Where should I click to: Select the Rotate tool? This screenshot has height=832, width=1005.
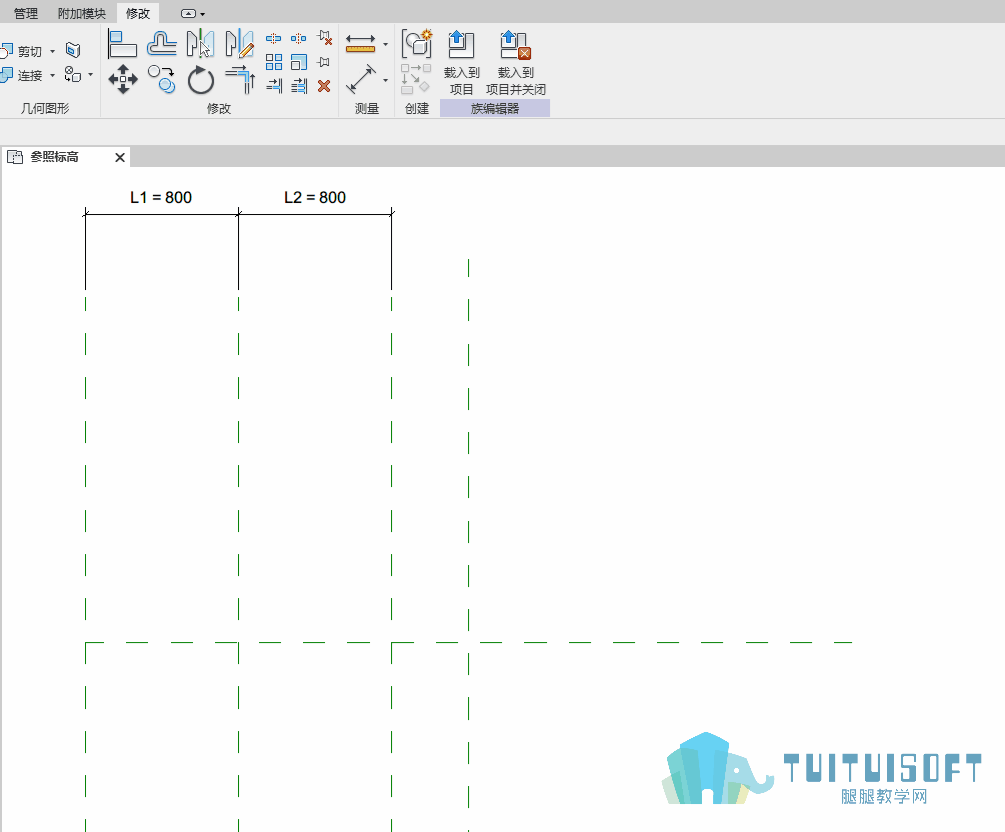201,80
